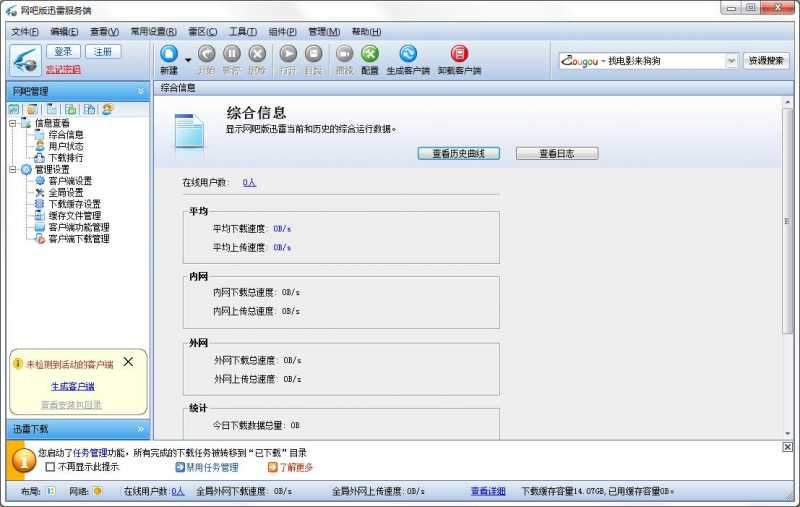
Task: Open the 编辑(E) menu
Action: pyautogui.click(x=64, y=32)
